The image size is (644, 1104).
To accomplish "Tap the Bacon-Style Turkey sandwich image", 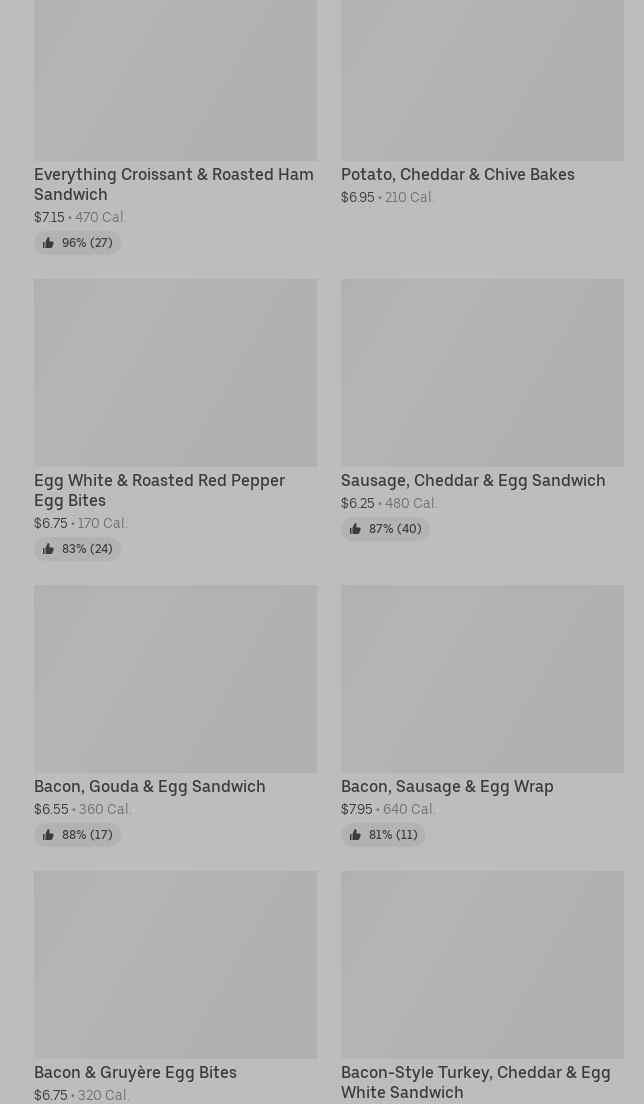I will click(x=482, y=964).
